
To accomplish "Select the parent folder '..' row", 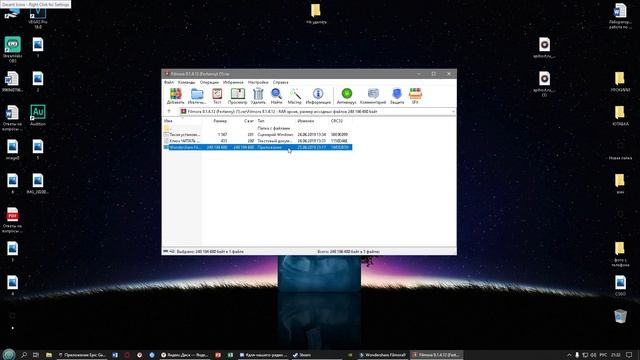I will [x=257, y=128].
